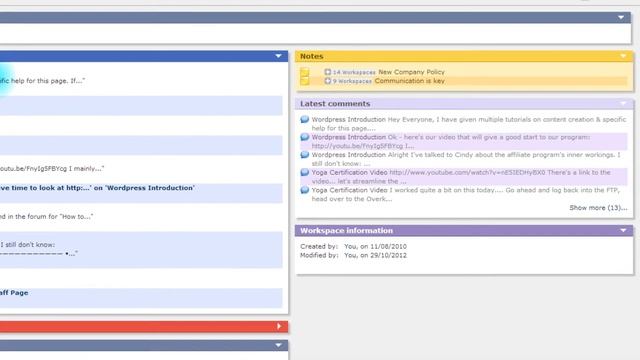Collapse the Notes panel with its arrow
The image size is (640, 360).
(x=623, y=56)
